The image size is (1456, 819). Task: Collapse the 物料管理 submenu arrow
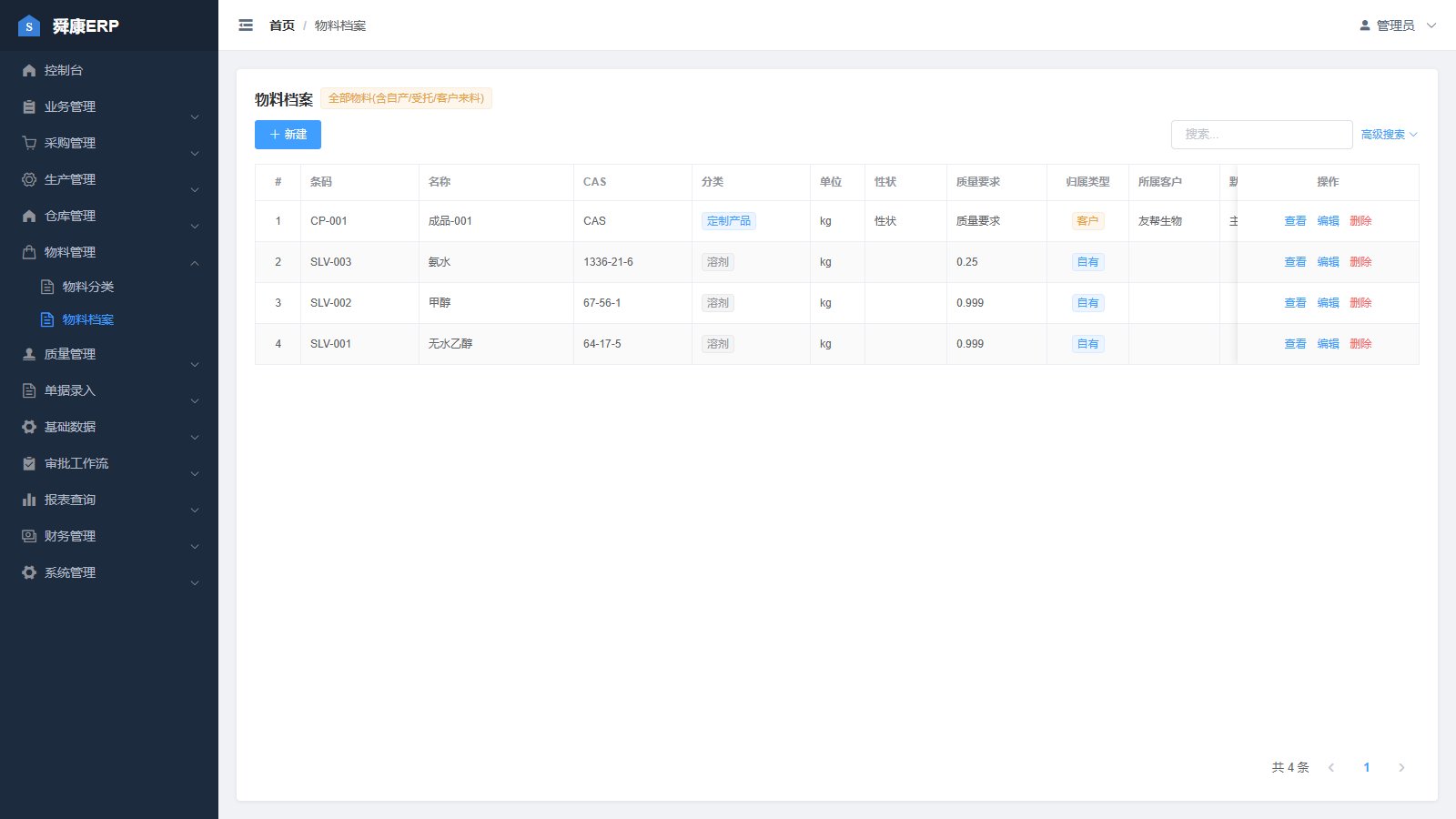[195, 263]
